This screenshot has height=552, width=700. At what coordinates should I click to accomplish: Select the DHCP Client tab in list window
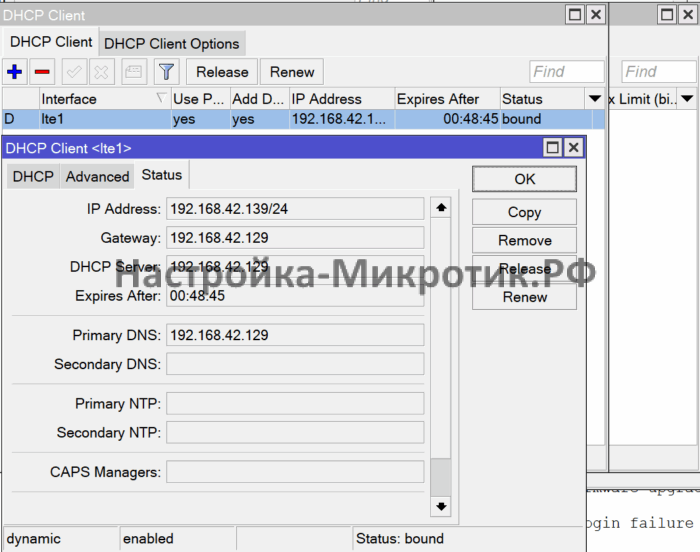click(51, 42)
